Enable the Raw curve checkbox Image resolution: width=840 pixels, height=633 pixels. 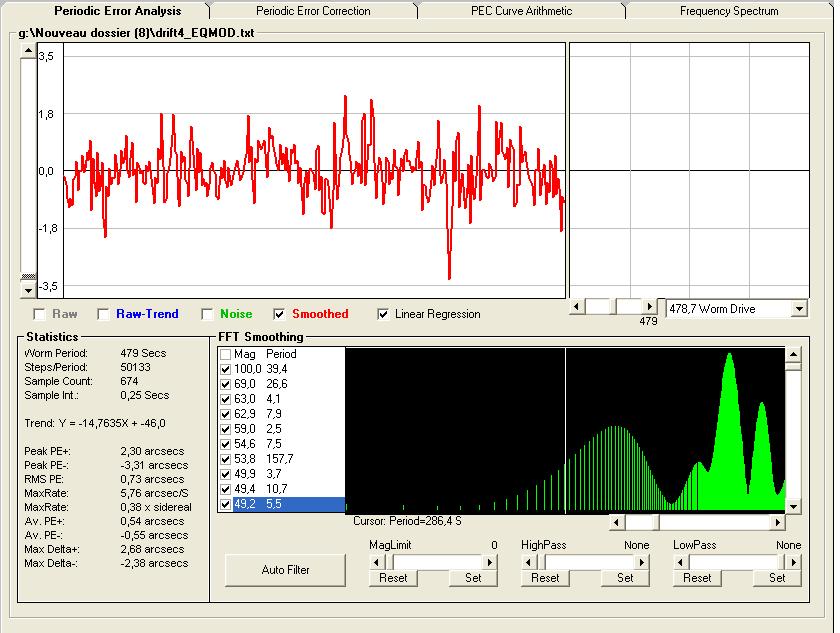click(39, 314)
